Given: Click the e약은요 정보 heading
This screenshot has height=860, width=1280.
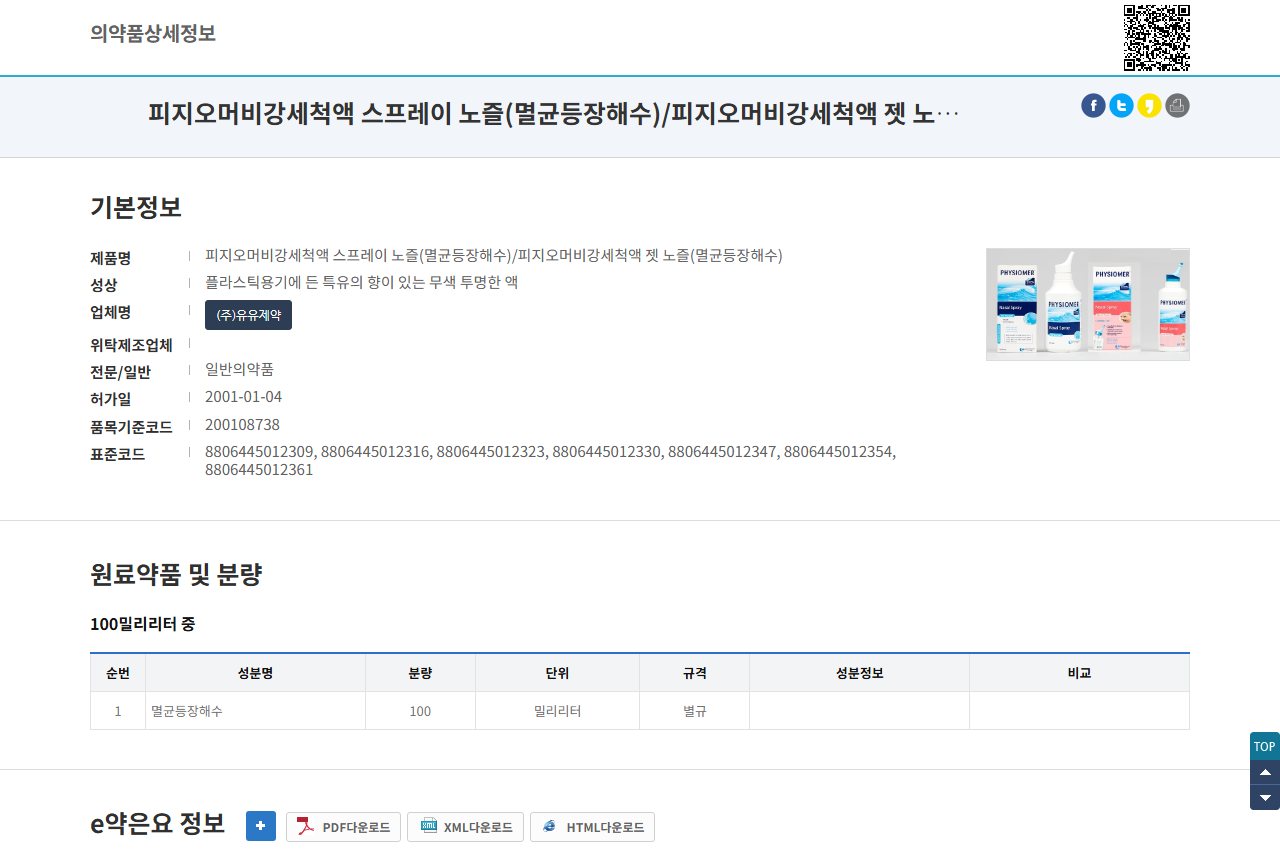Looking at the screenshot, I should click(158, 824).
